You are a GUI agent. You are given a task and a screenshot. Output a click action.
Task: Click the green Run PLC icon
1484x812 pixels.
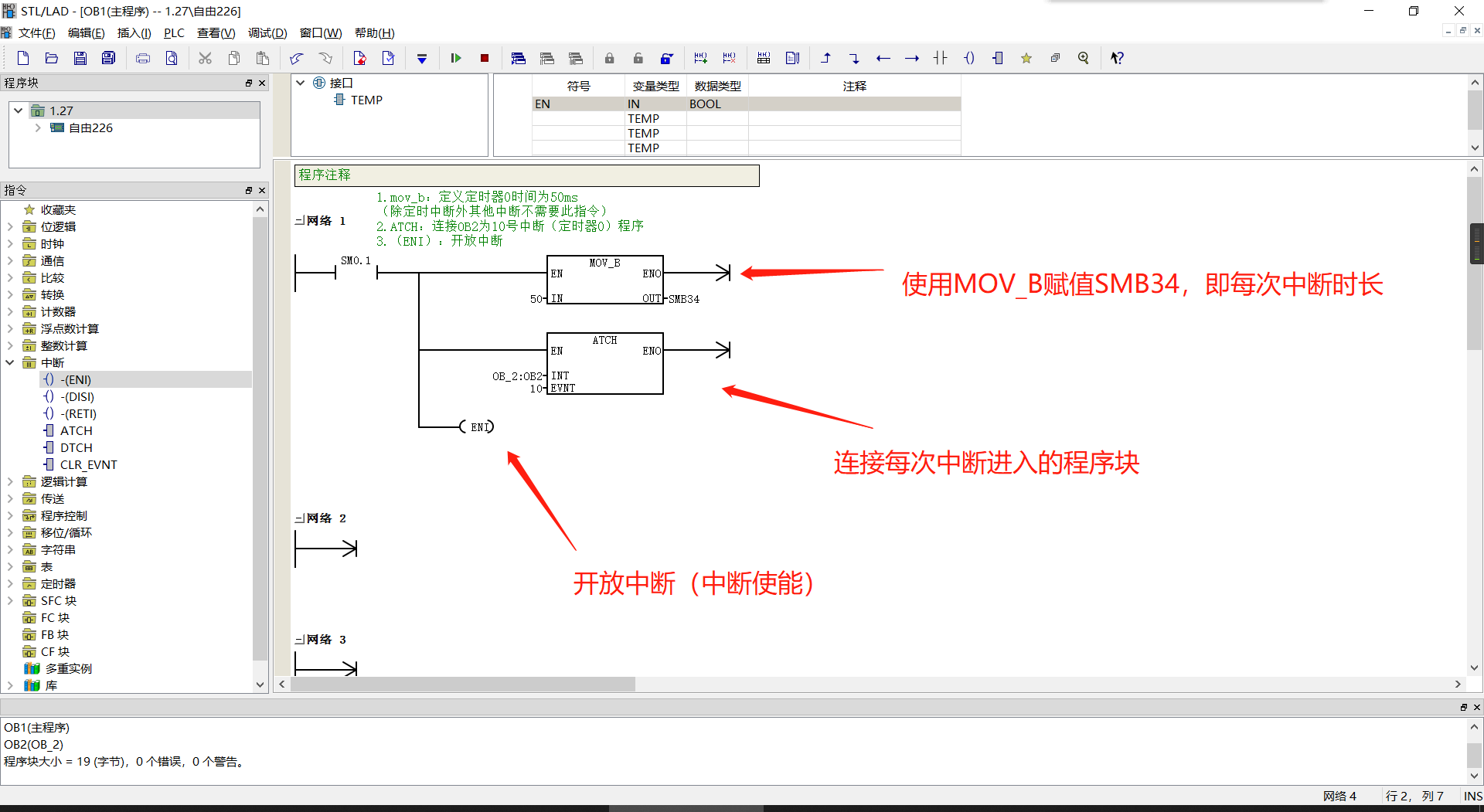(456, 58)
